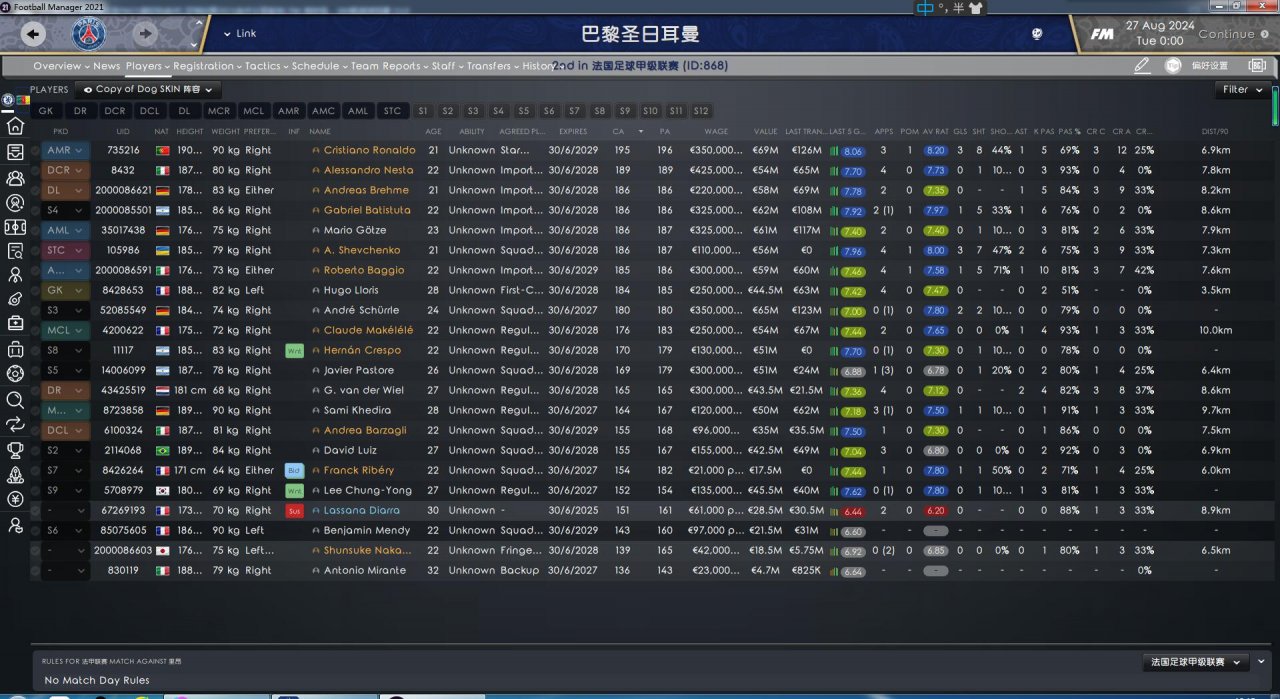Open the Link dropdown in the header
1280x699 pixels.
240,34
